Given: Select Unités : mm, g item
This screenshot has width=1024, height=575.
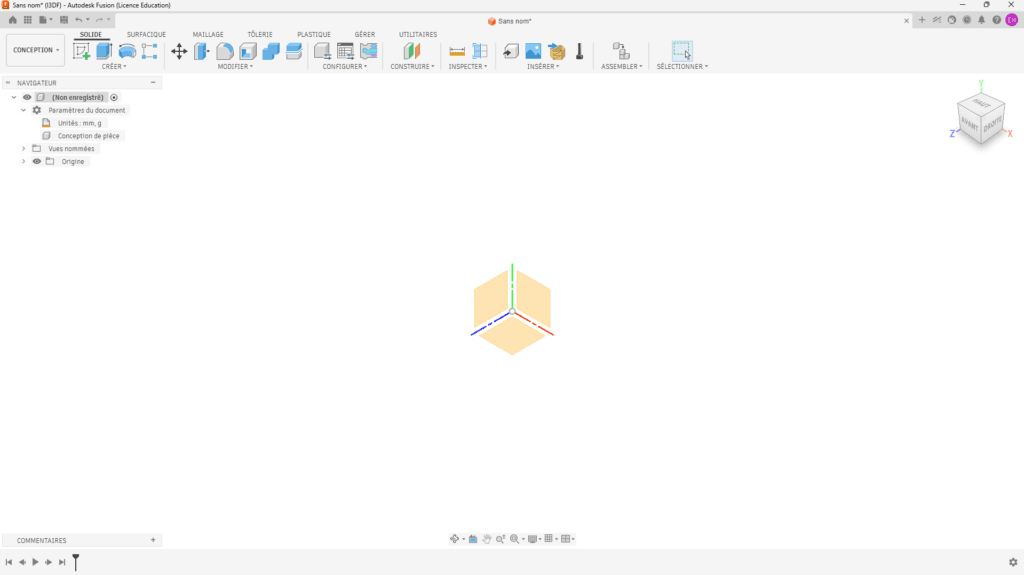Looking at the screenshot, I should point(80,123).
